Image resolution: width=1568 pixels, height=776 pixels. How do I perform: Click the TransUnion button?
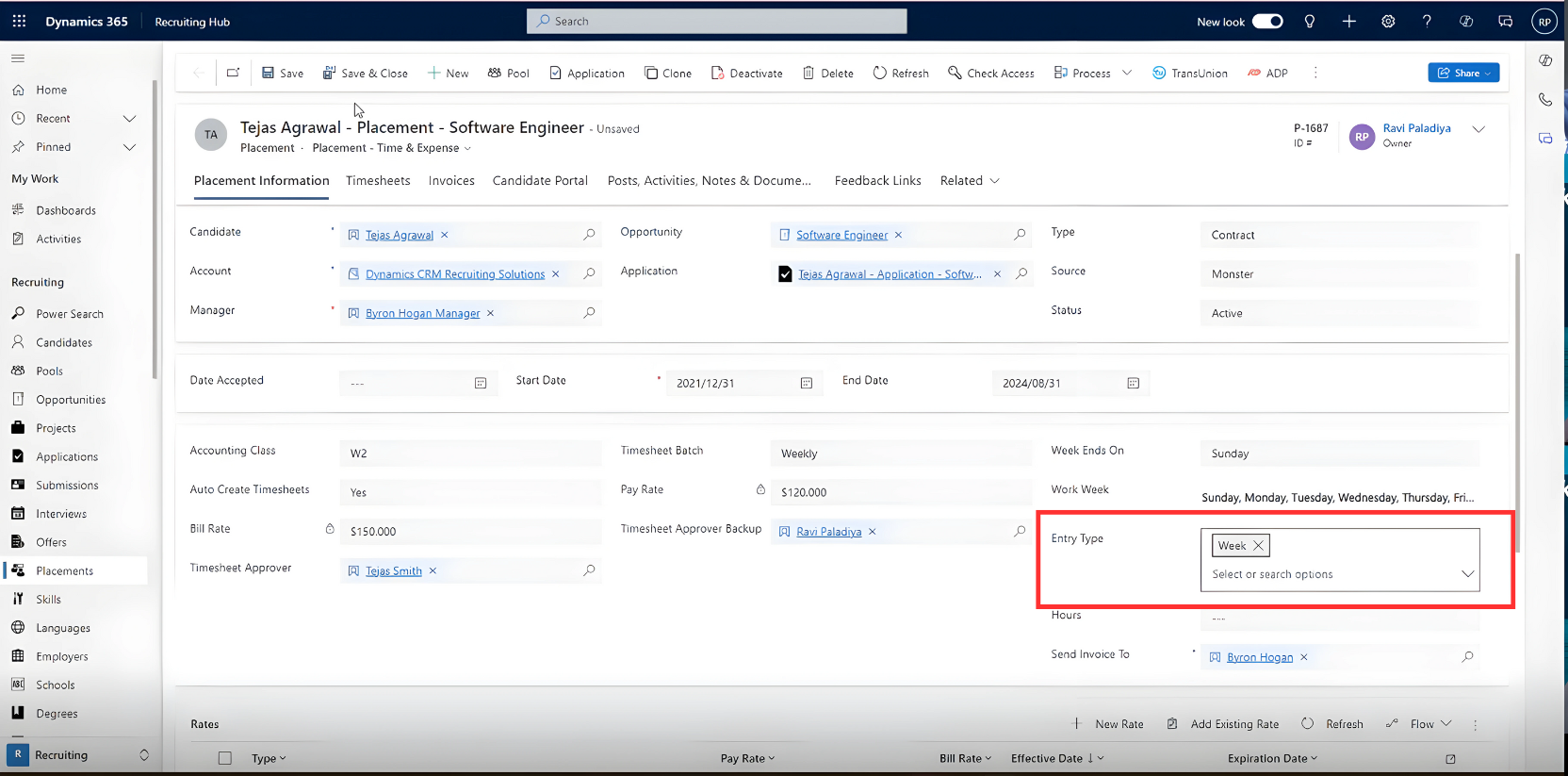(x=1190, y=73)
